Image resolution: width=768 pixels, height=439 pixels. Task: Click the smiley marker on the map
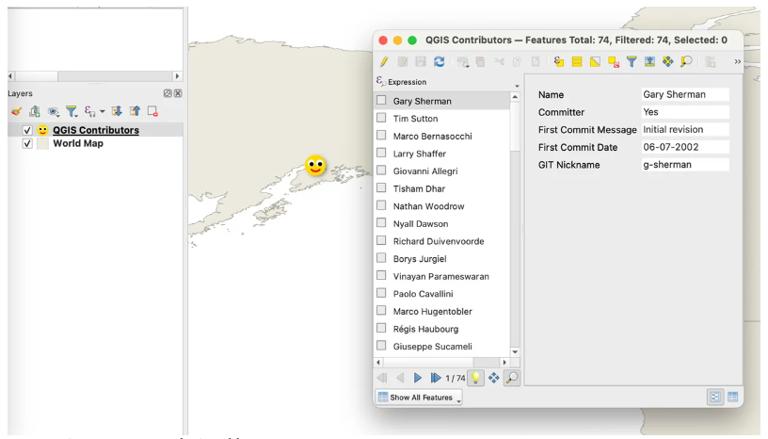(315, 166)
